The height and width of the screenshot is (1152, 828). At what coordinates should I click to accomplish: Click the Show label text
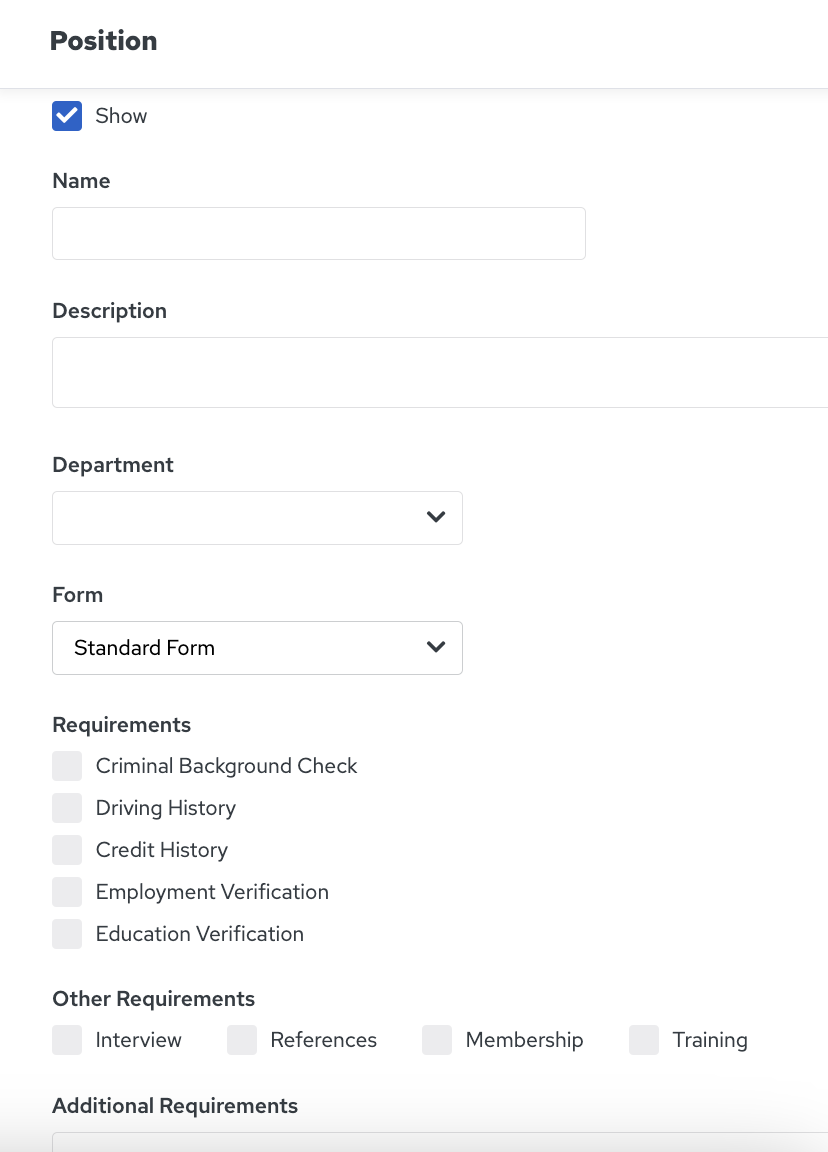[x=121, y=116]
